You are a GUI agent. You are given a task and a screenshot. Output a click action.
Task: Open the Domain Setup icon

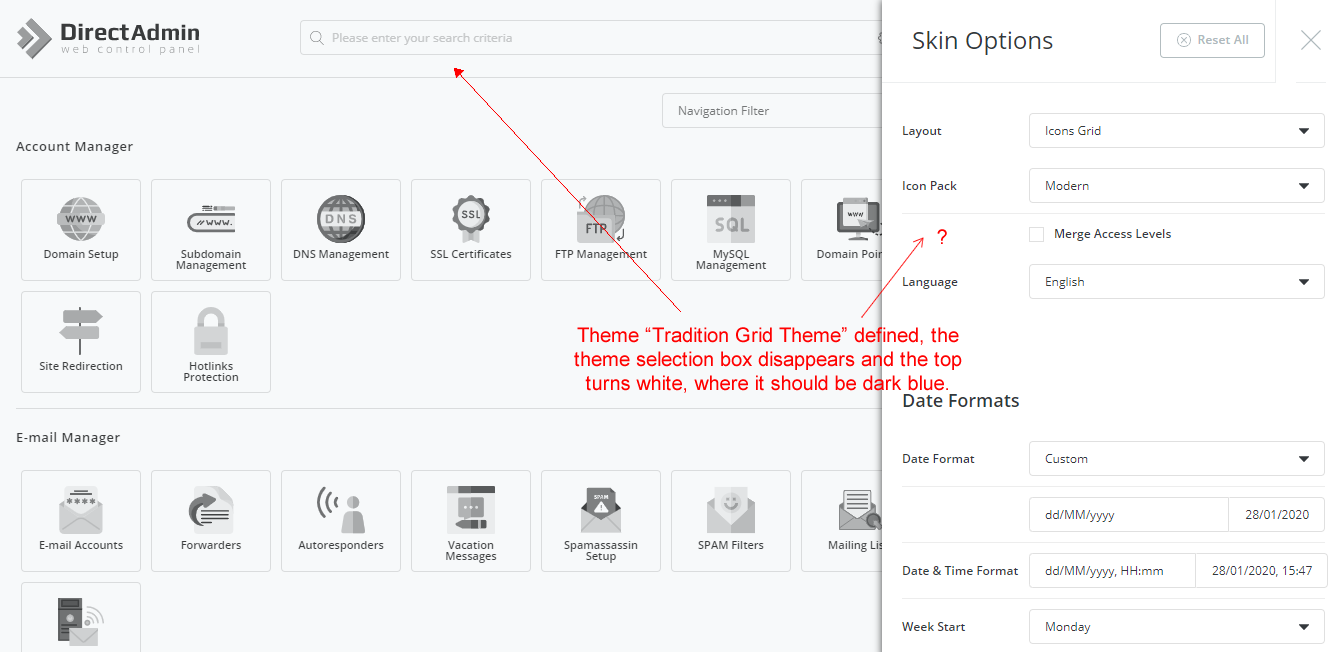click(x=81, y=229)
